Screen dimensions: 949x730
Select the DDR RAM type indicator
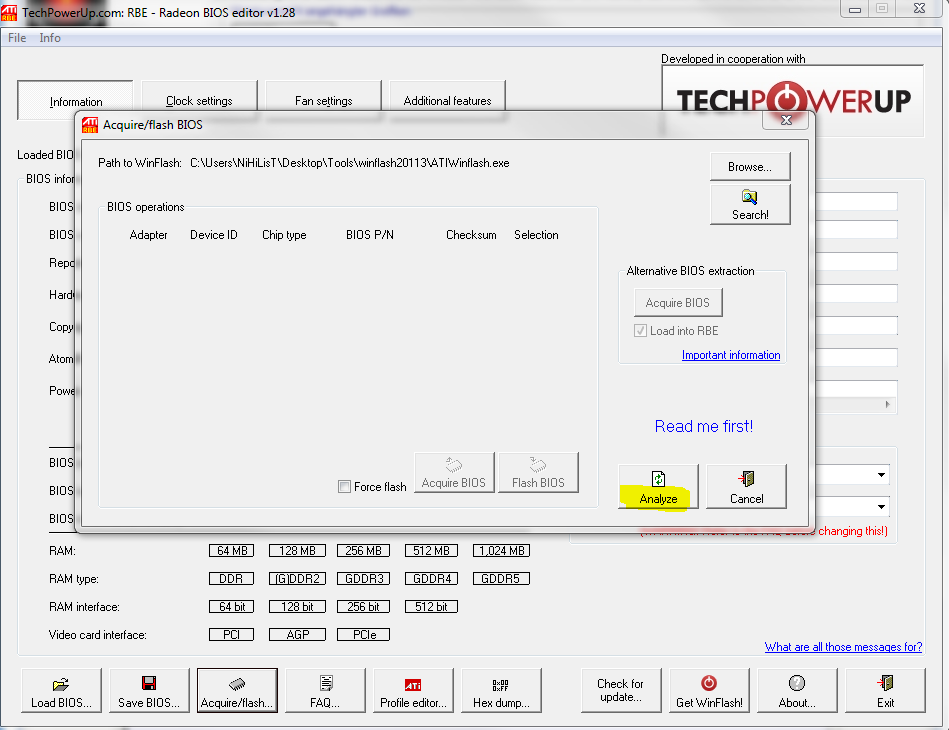tap(231, 579)
